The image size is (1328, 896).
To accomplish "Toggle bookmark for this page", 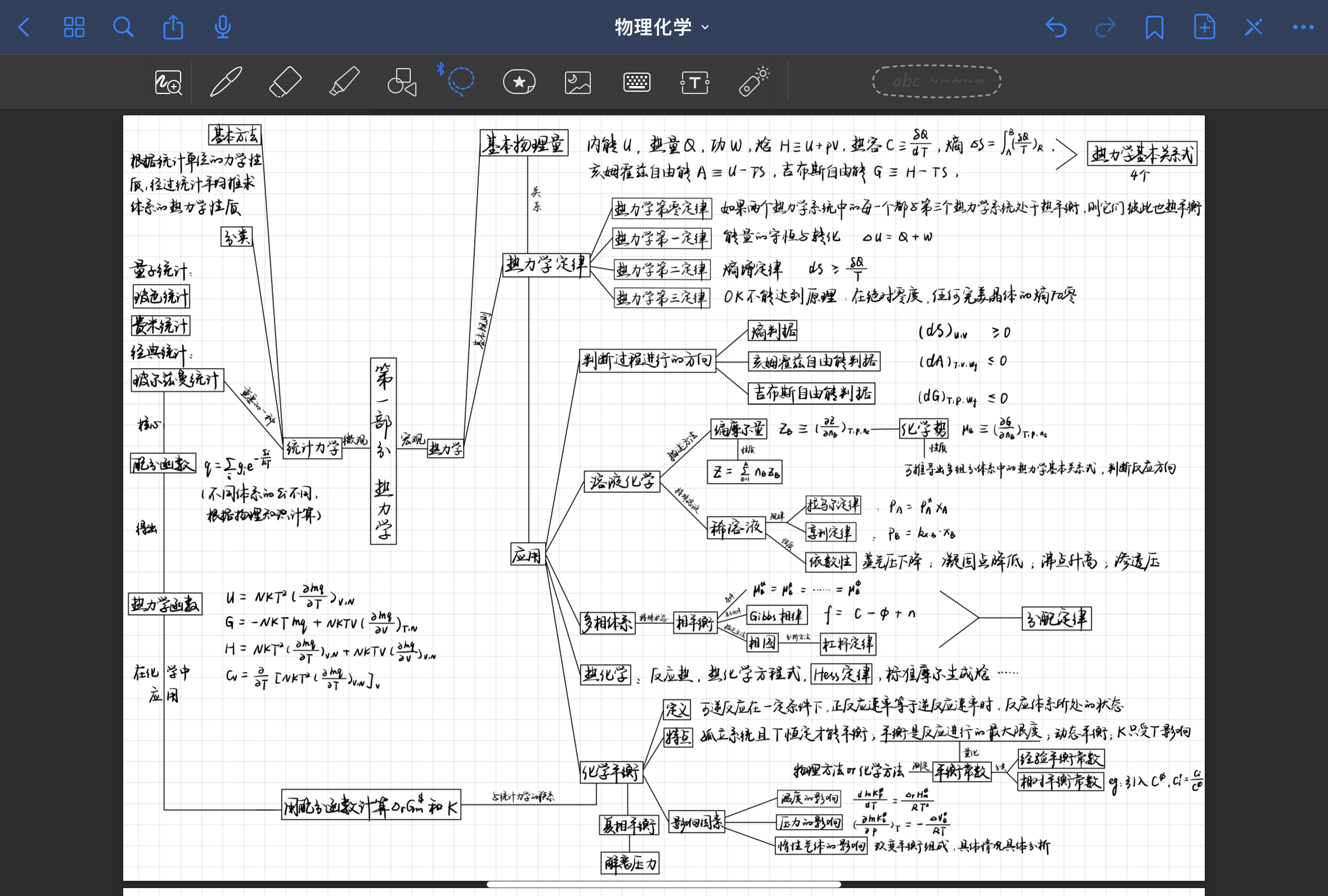I will point(1154,27).
